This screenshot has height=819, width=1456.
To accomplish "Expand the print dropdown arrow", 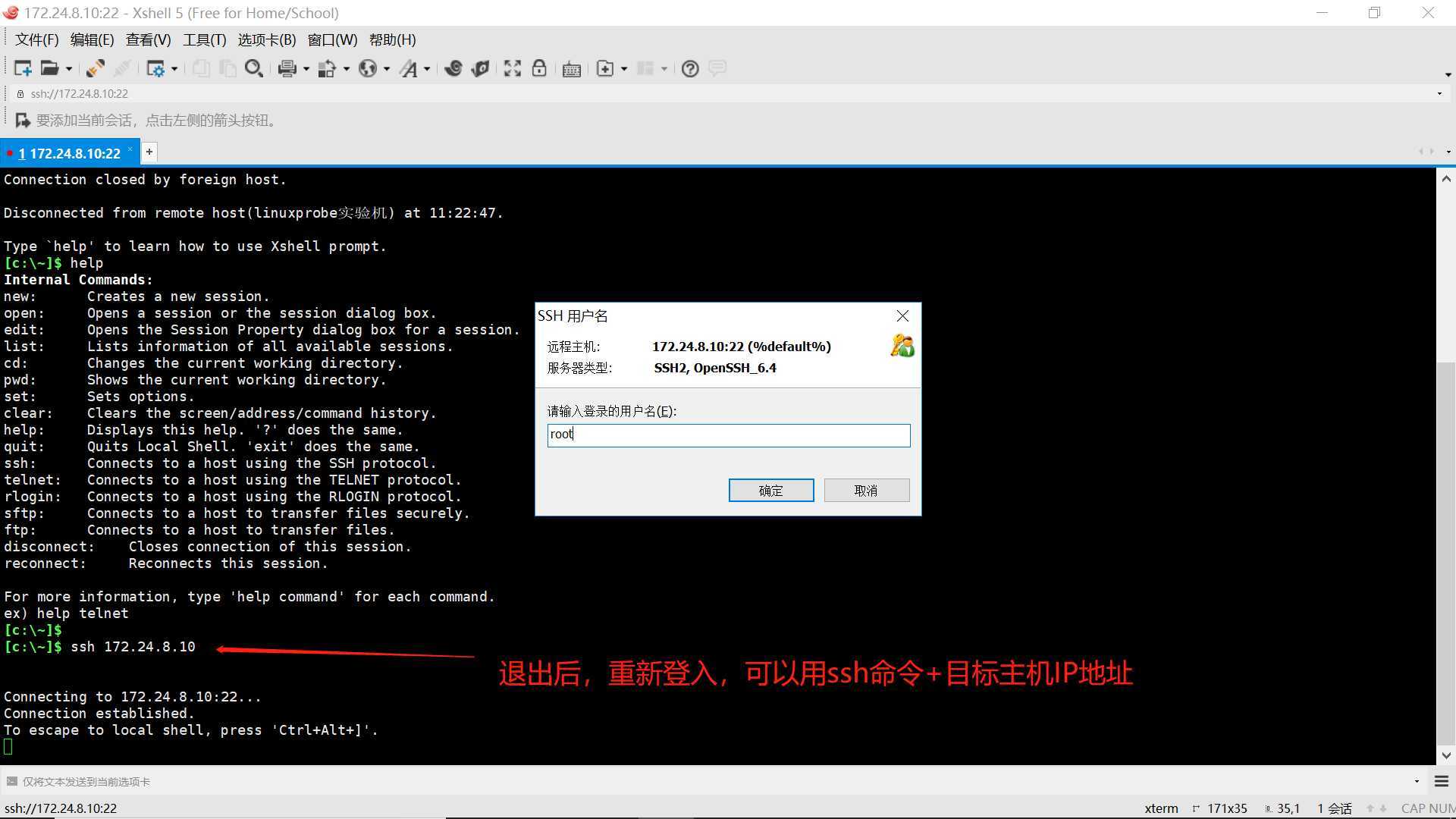I will pyautogui.click(x=306, y=69).
